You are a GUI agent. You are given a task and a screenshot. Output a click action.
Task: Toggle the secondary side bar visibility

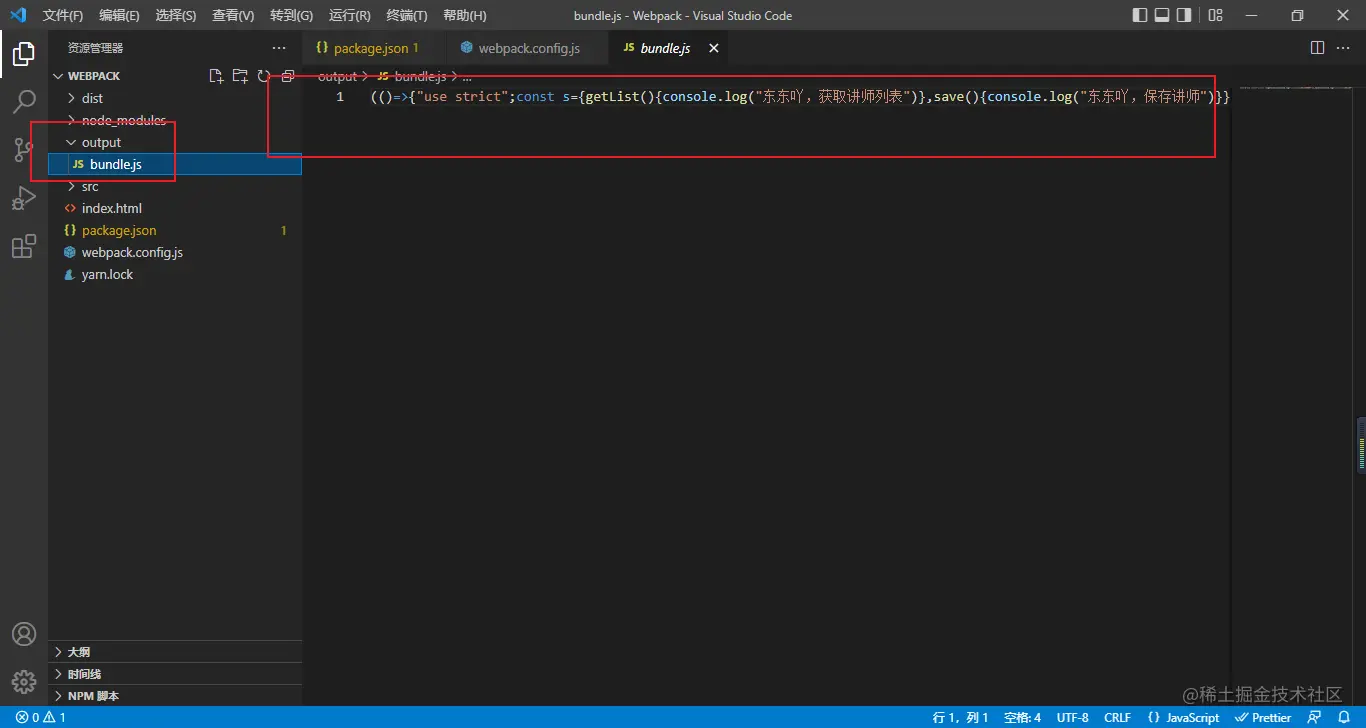tap(1184, 15)
